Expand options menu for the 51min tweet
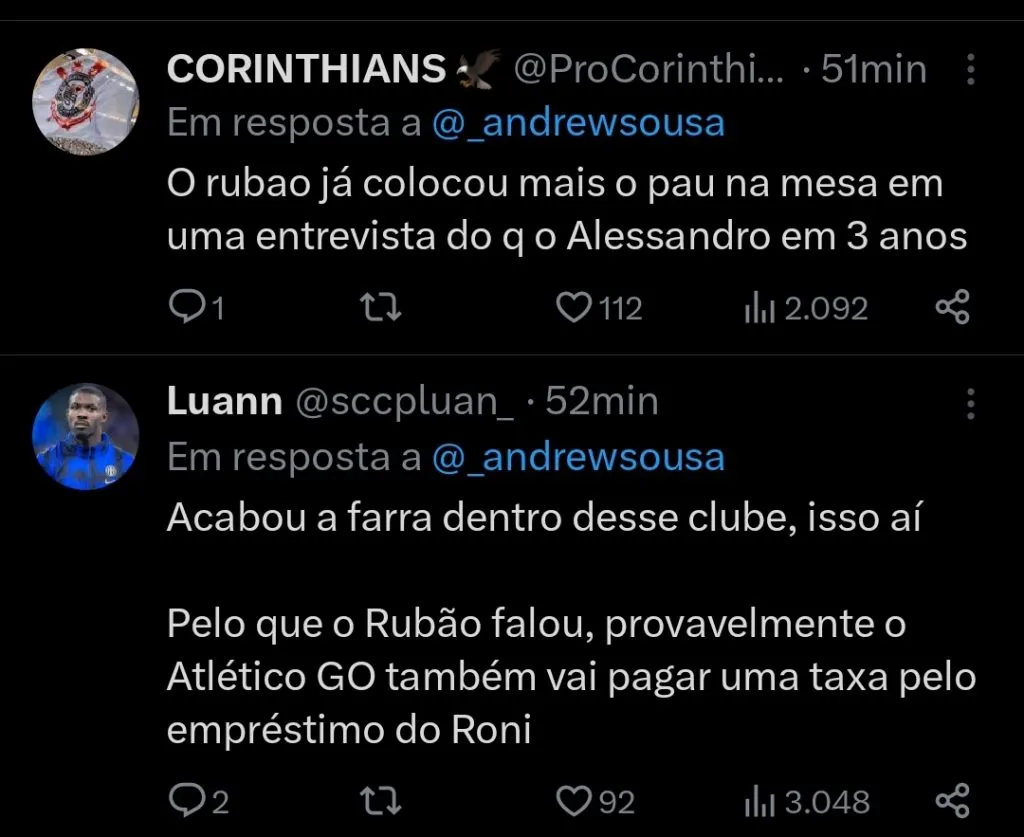 (972, 70)
